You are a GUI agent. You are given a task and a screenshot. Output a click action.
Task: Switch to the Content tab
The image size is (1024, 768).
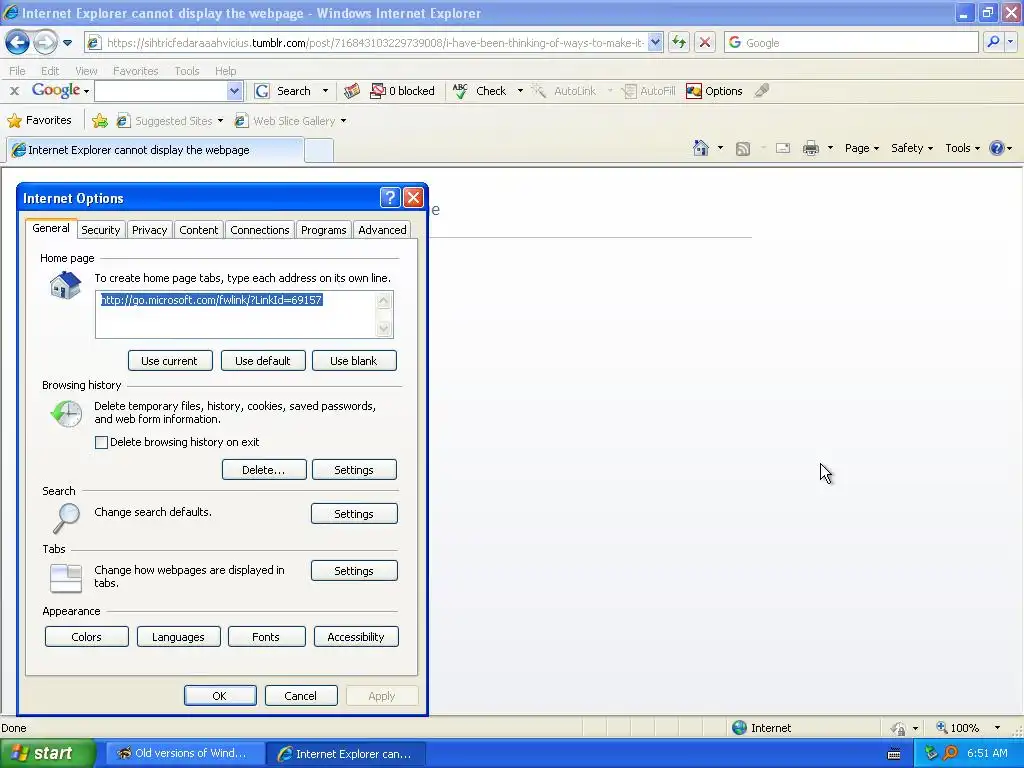[199, 230]
